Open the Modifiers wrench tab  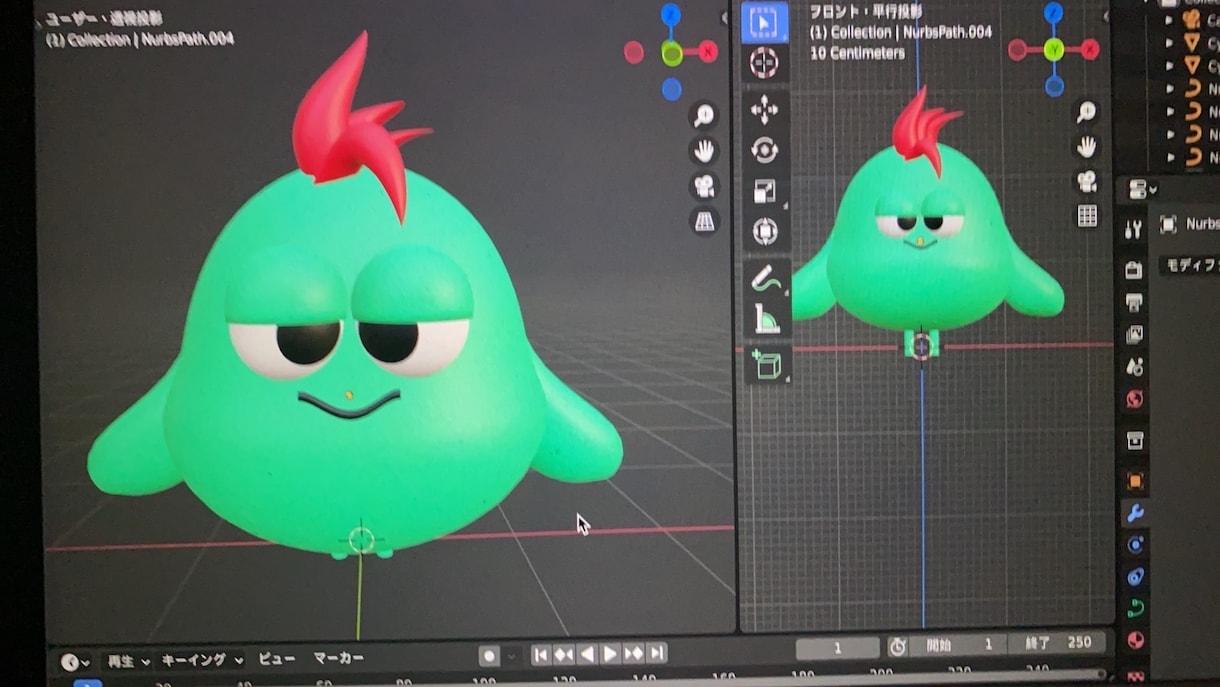[1135, 513]
